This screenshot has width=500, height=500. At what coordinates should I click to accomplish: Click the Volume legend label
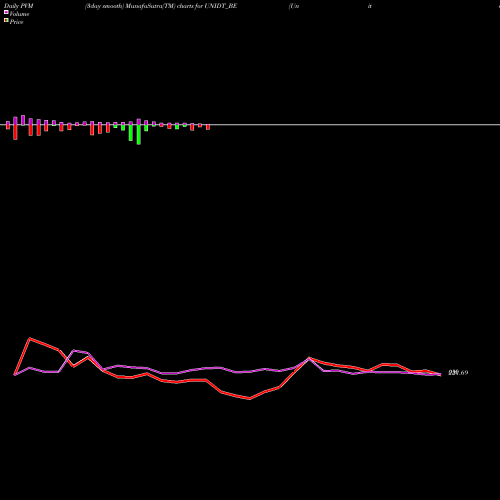coord(19,14)
